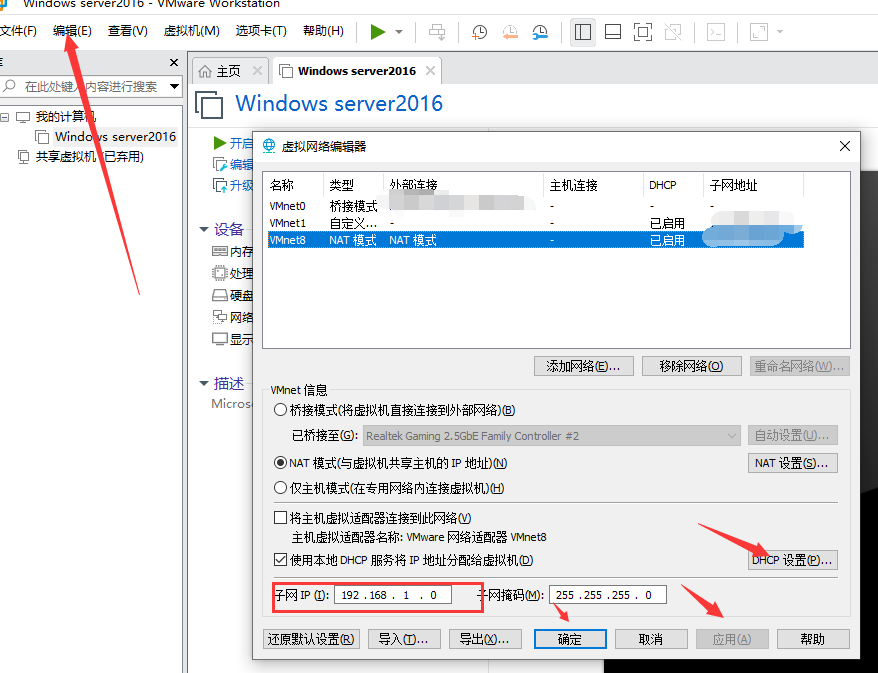
Task: Close the 主页 tab
Action: (257, 71)
